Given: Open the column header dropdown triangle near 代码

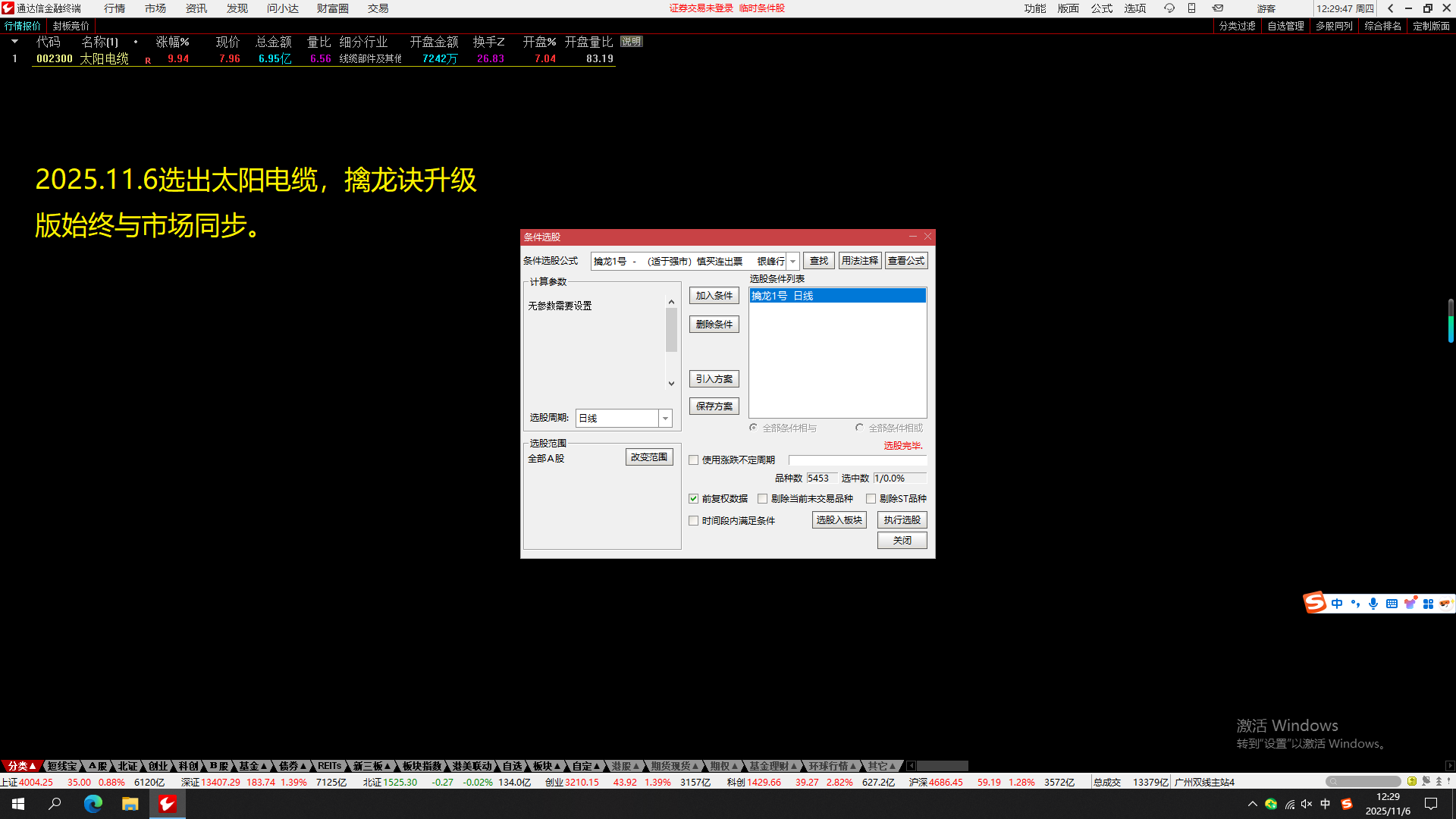Looking at the screenshot, I should point(14,42).
